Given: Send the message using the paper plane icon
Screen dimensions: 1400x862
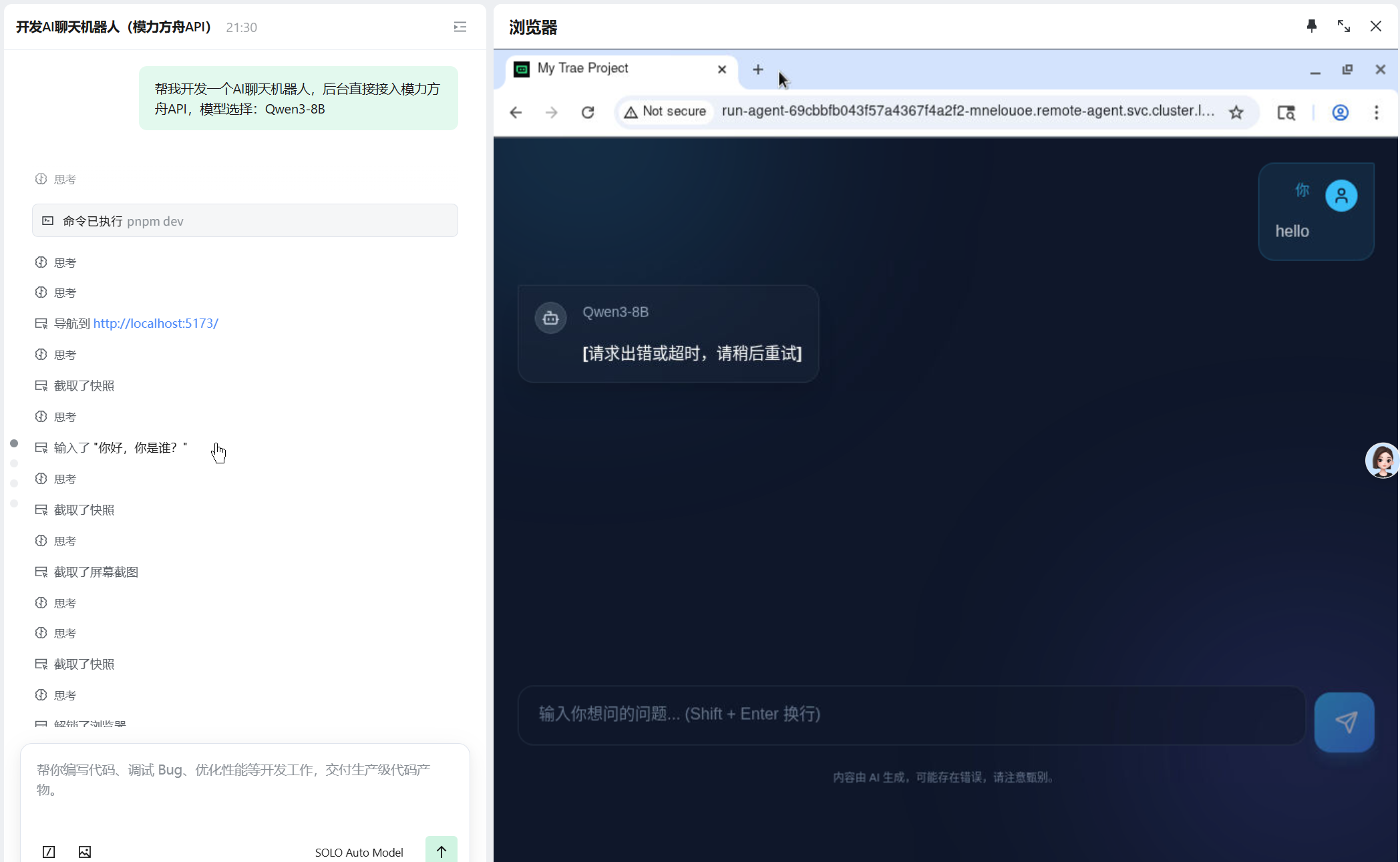Looking at the screenshot, I should [1345, 722].
